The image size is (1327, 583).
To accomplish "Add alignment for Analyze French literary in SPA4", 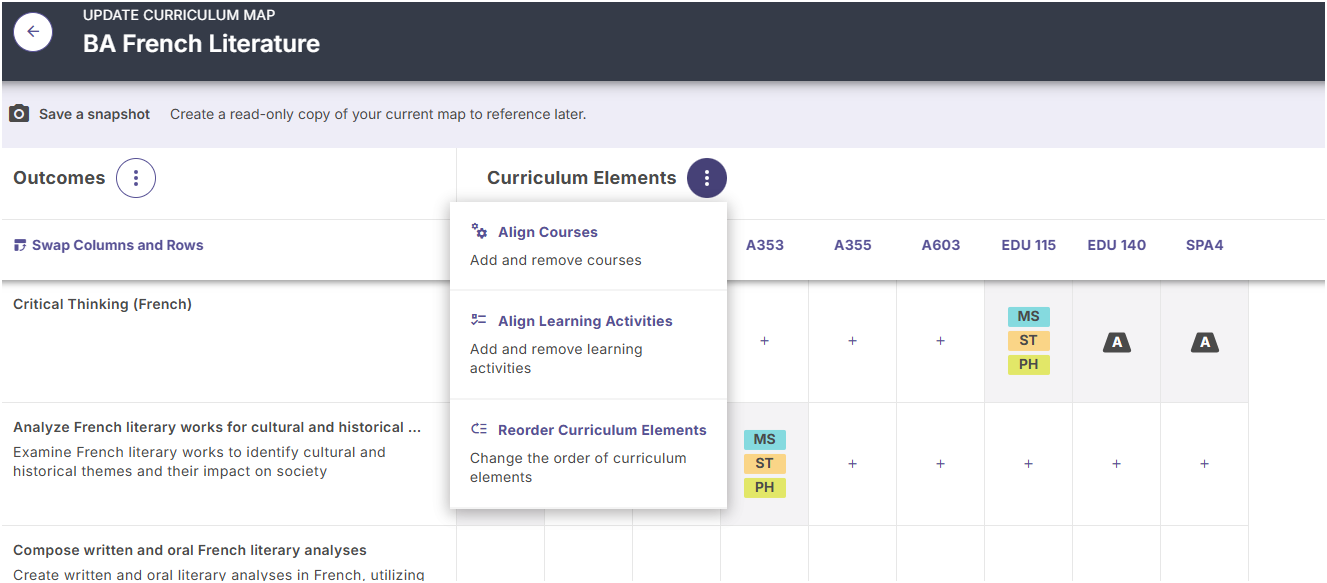I will [x=1205, y=464].
